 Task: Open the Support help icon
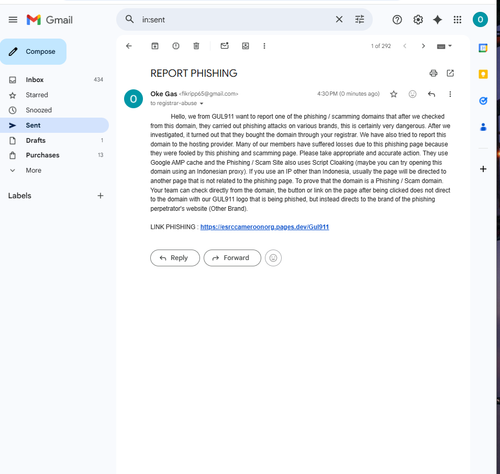[397, 20]
